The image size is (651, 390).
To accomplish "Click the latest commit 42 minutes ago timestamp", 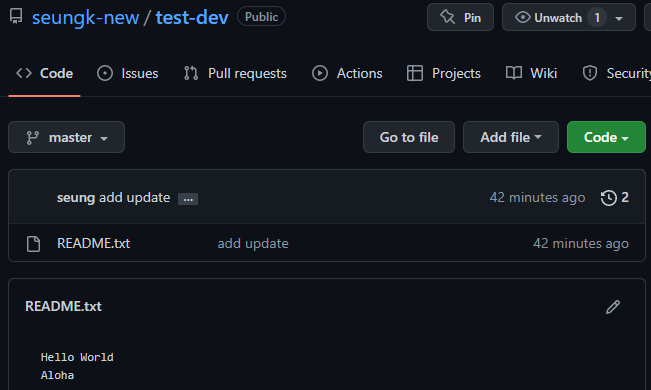I will tap(537, 197).
